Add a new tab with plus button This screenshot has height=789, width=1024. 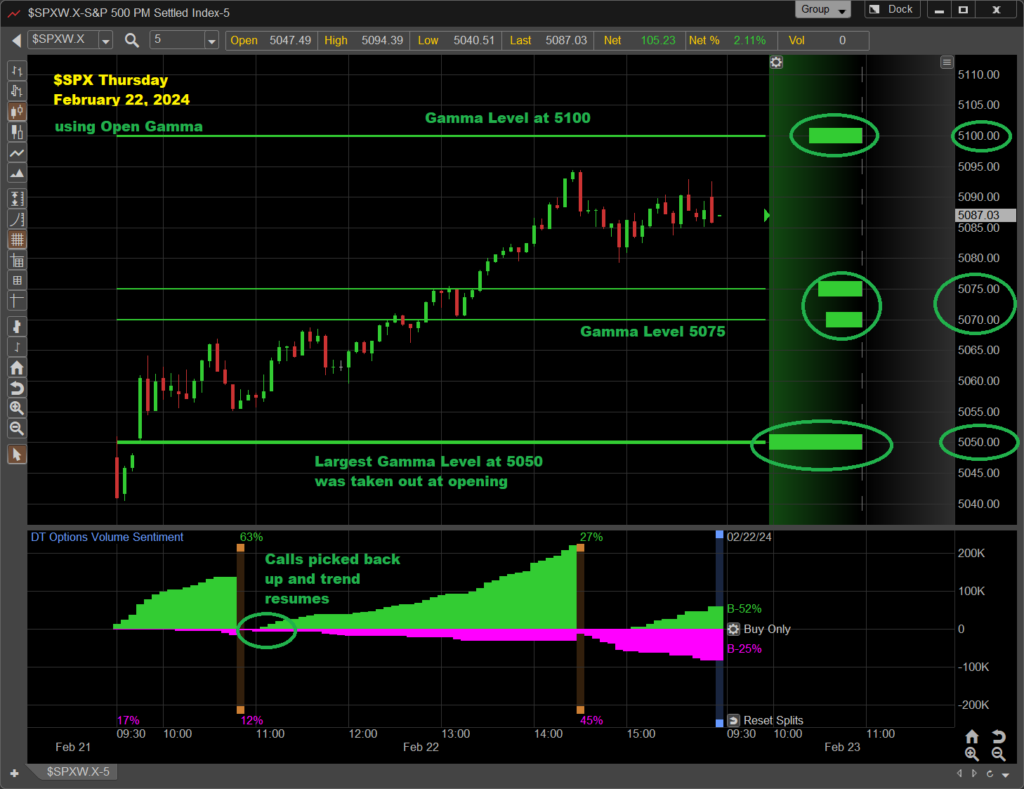[13, 772]
